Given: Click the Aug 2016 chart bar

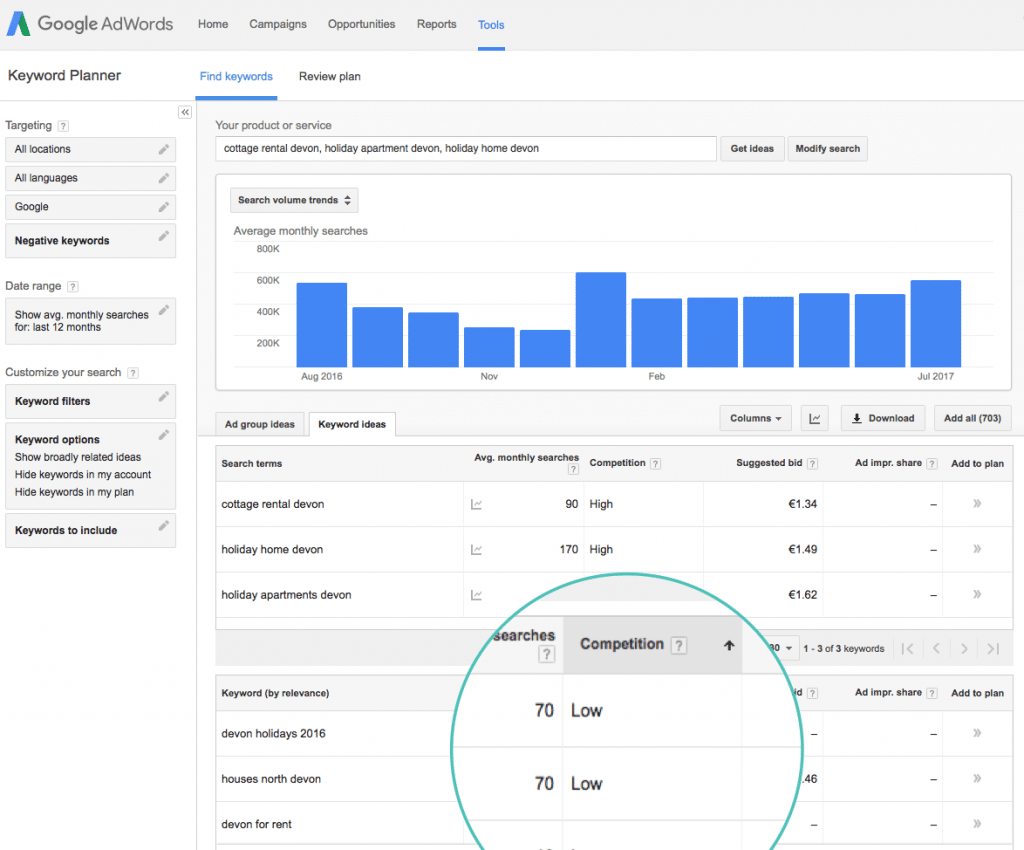Looking at the screenshot, I should pyautogui.click(x=321, y=325).
